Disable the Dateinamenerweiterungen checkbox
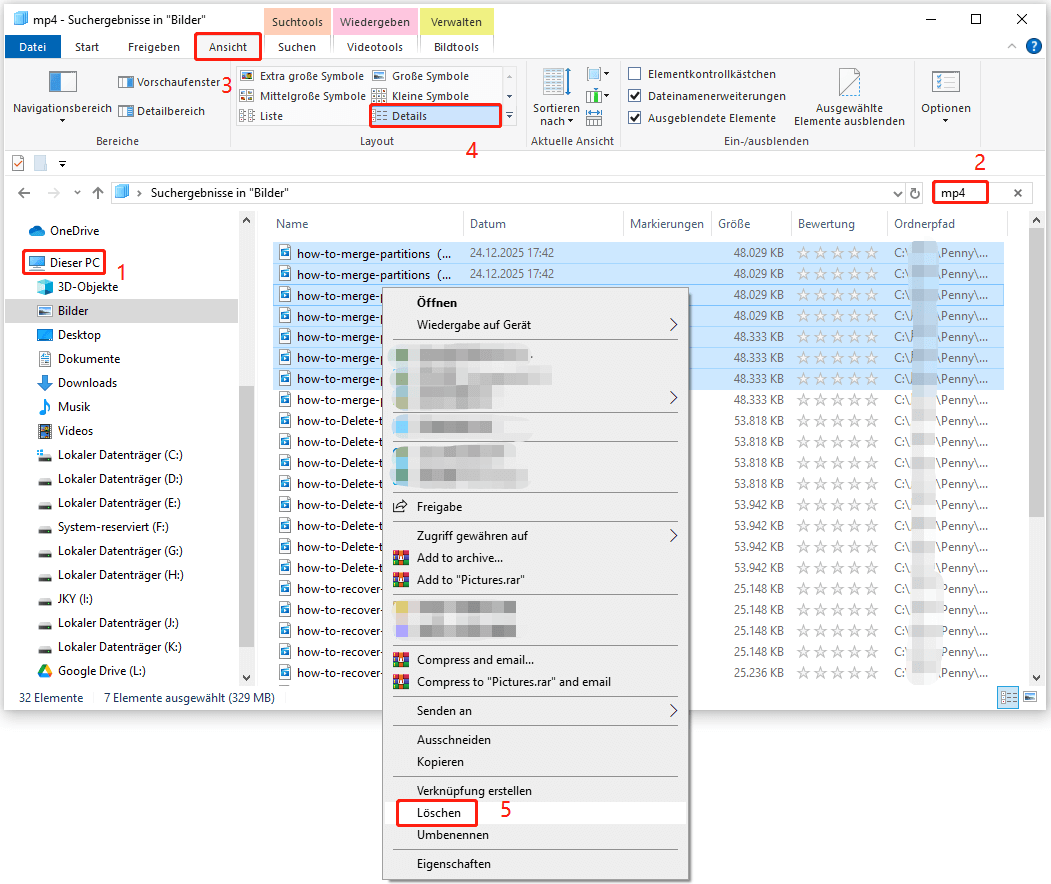The width and height of the screenshot is (1051, 884). click(x=635, y=95)
